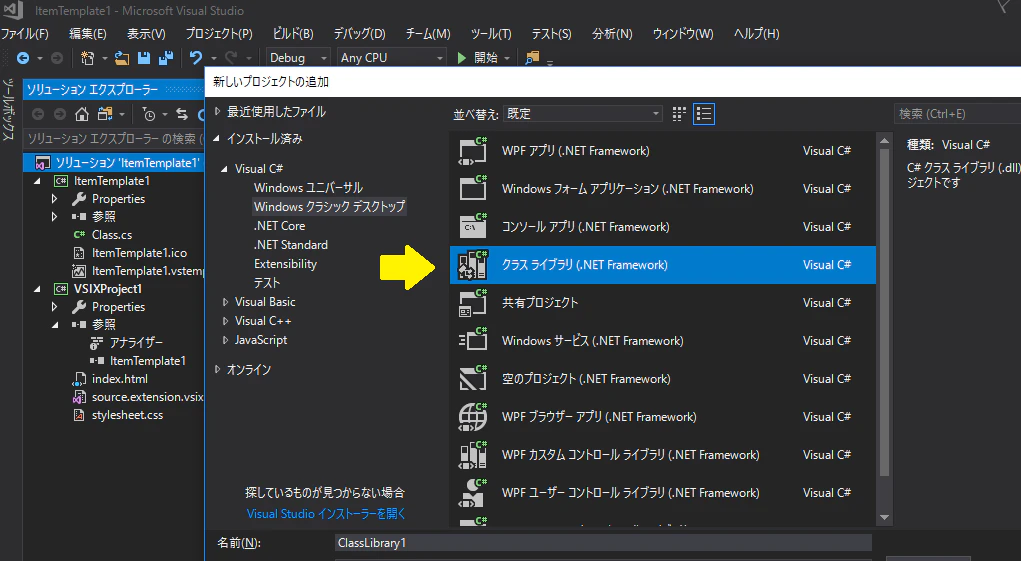Collapse the VSIXProject1 project node
The height and width of the screenshot is (561, 1021).
coord(37,289)
